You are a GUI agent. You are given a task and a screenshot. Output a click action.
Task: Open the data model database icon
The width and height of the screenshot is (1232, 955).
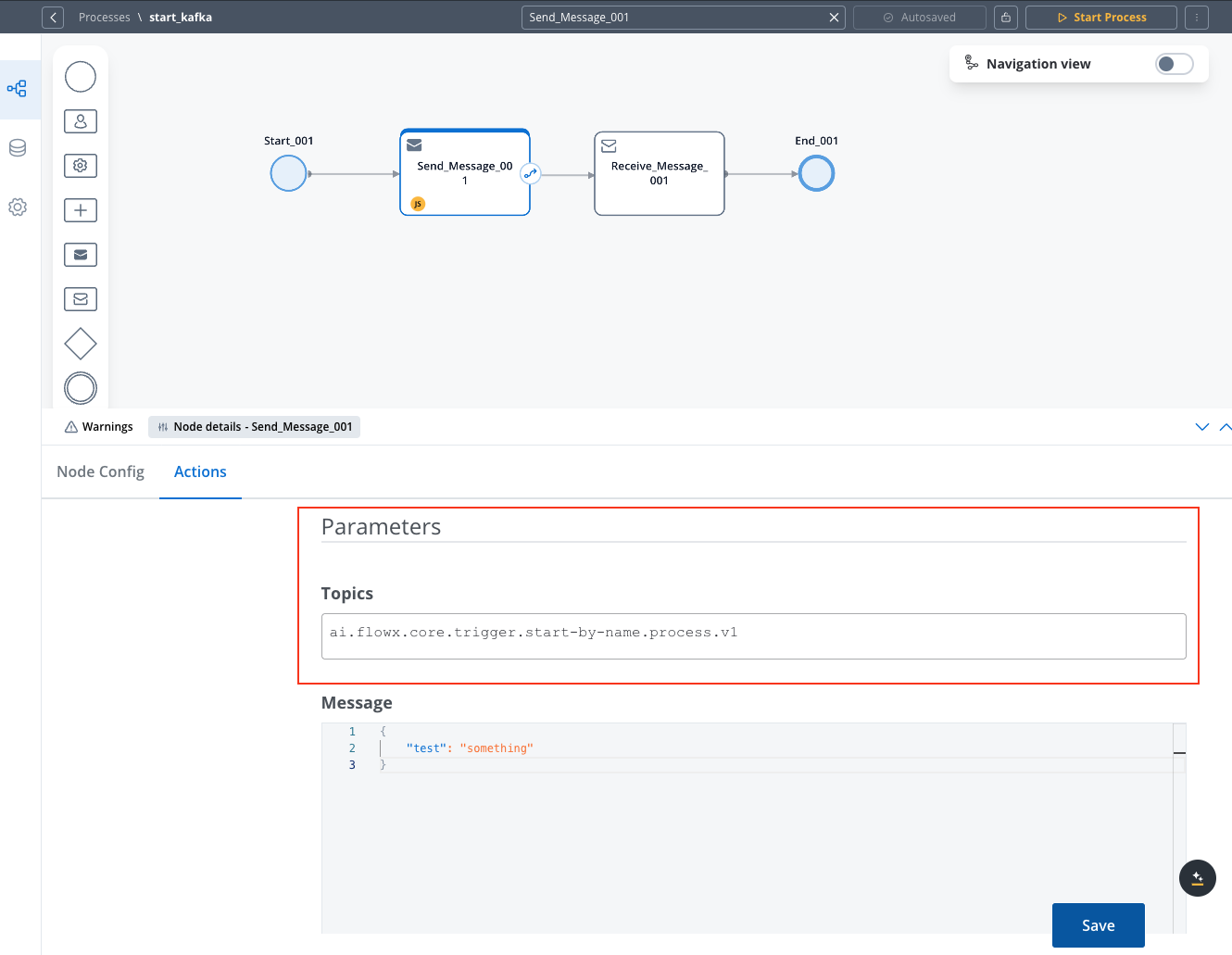(x=17, y=148)
